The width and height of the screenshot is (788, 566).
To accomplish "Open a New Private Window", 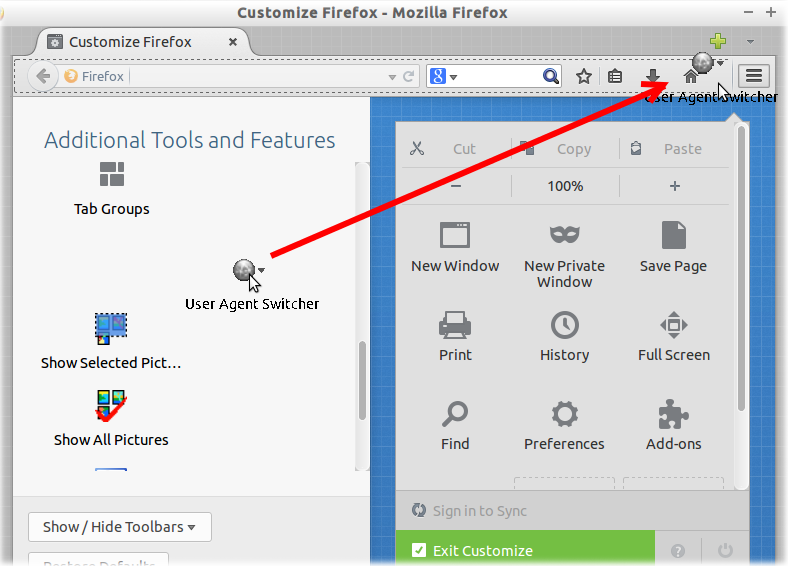I will tap(564, 236).
